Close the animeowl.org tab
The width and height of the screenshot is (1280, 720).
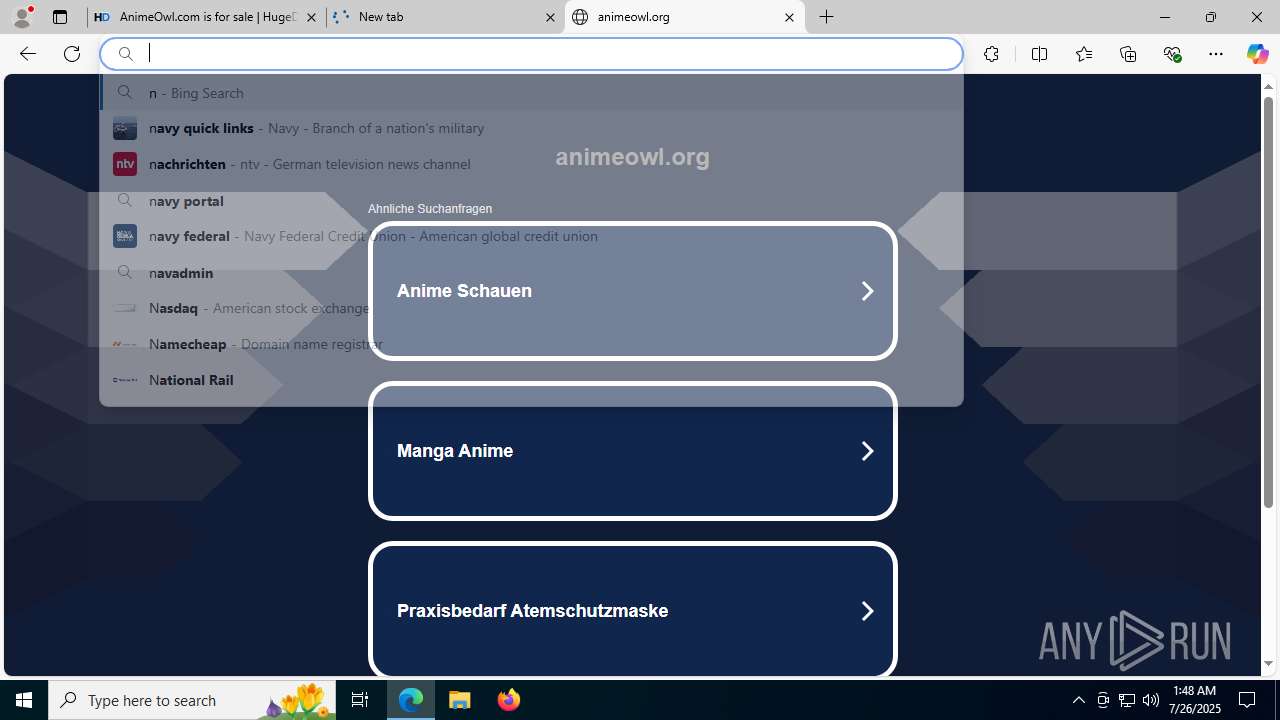[x=789, y=17]
